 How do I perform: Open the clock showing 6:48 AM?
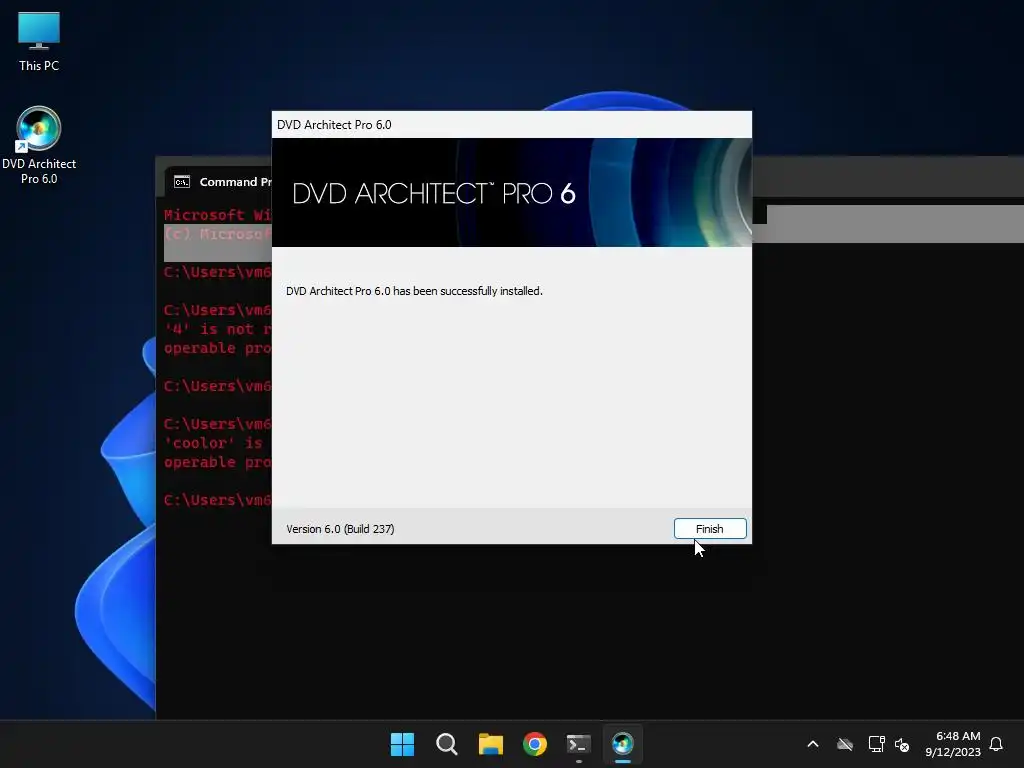pos(953,744)
